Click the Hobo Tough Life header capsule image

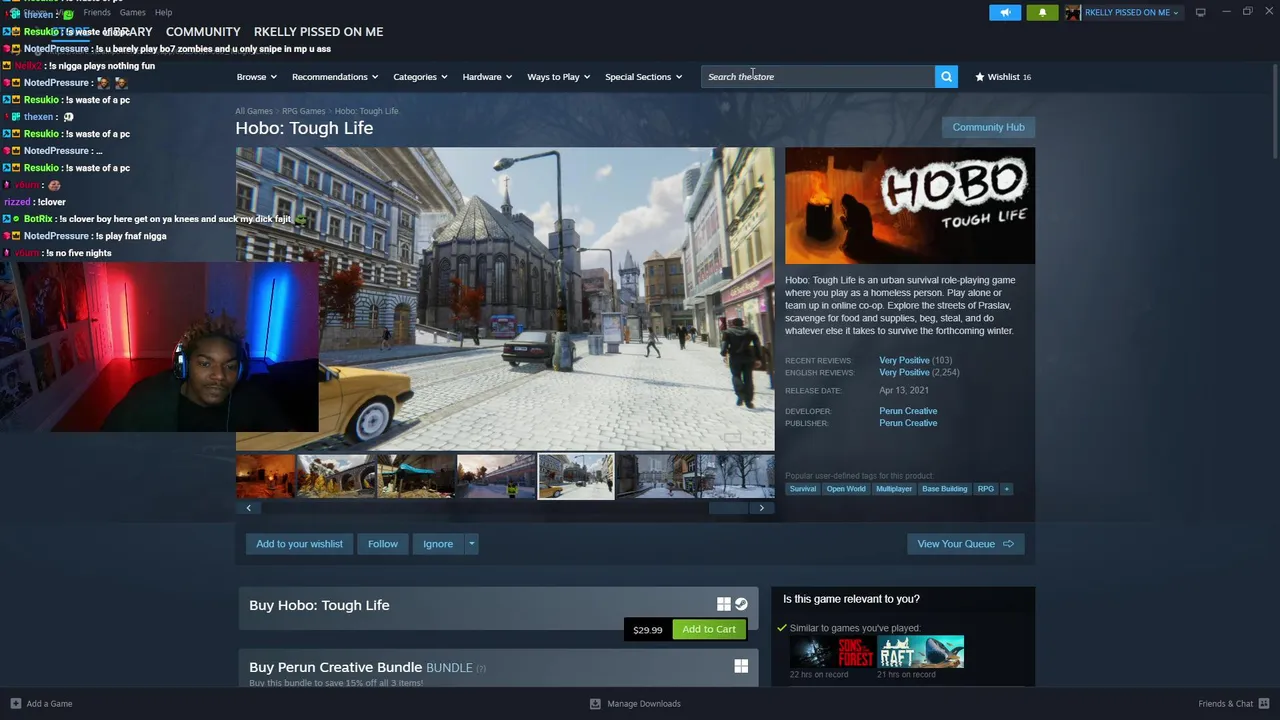pyautogui.click(x=910, y=206)
